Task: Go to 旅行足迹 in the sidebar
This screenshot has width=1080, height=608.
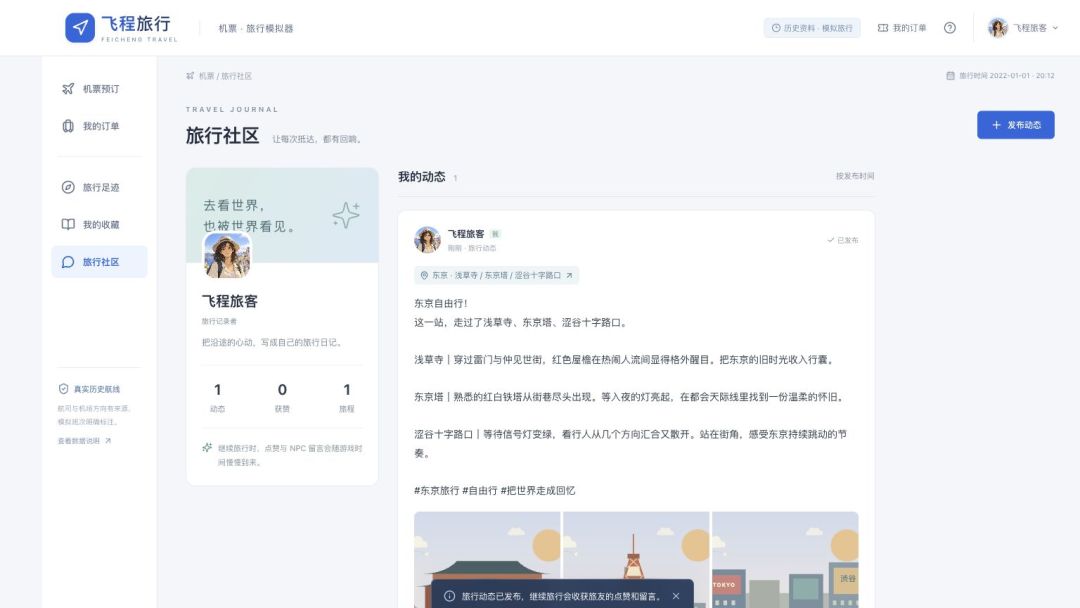Action: [99, 187]
